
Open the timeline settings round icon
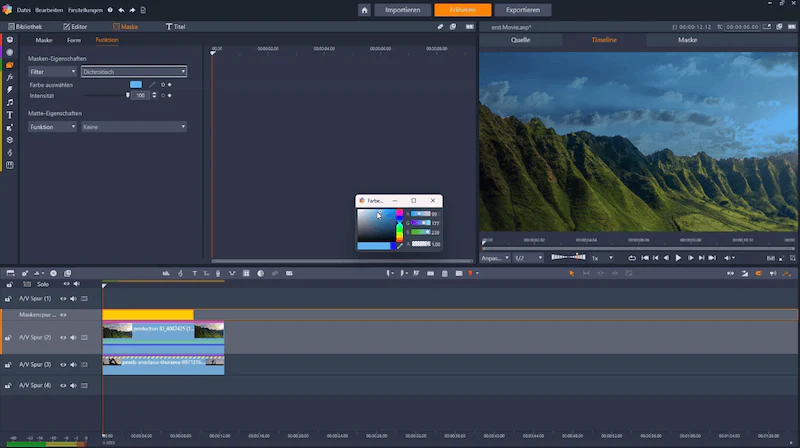54,273
